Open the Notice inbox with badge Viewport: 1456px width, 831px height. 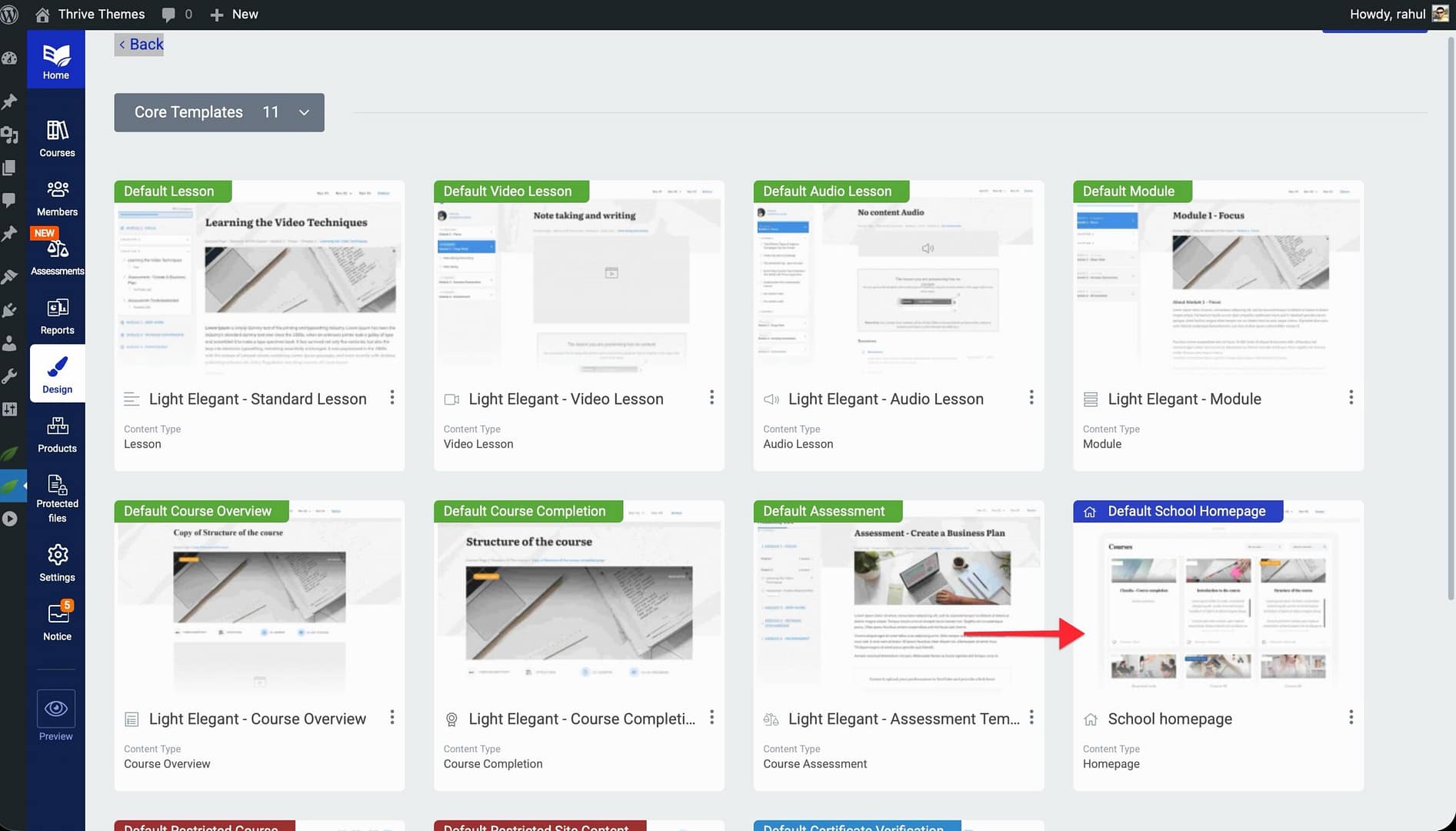(x=57, y=622)
